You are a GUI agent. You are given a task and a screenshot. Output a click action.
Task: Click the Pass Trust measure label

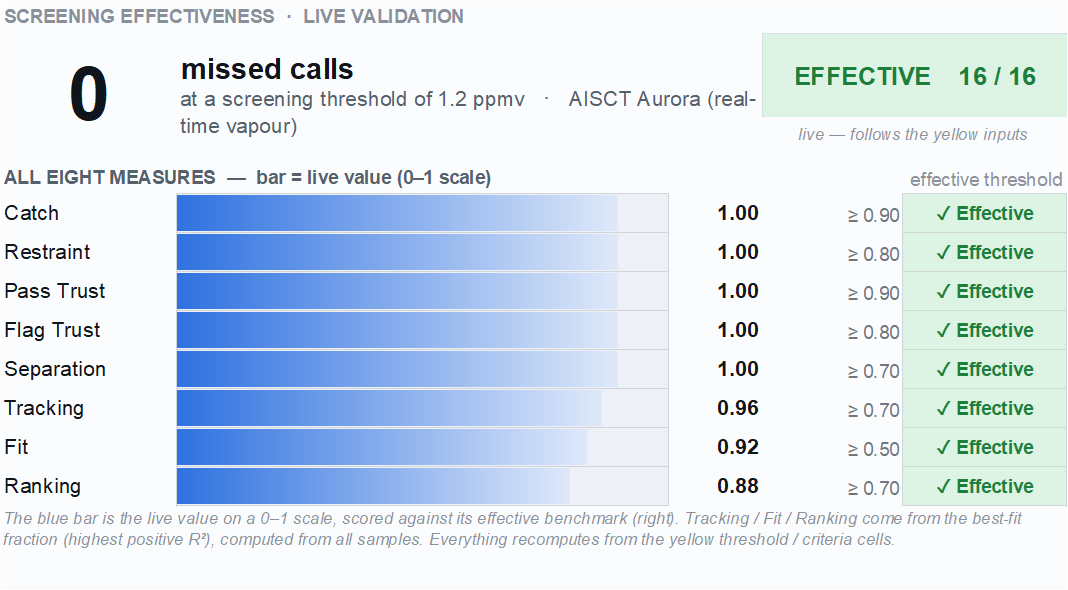(54, 291)
